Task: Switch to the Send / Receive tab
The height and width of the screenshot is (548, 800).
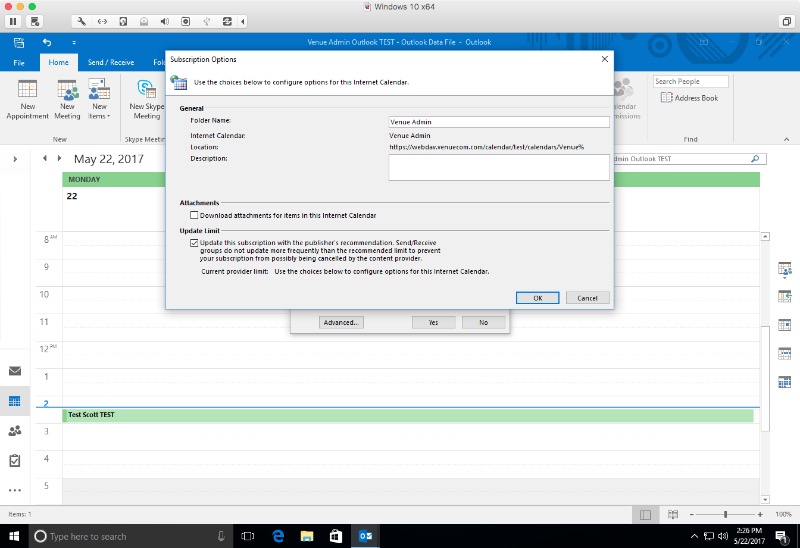Action: pyautogui.click(x=111, y=62)
